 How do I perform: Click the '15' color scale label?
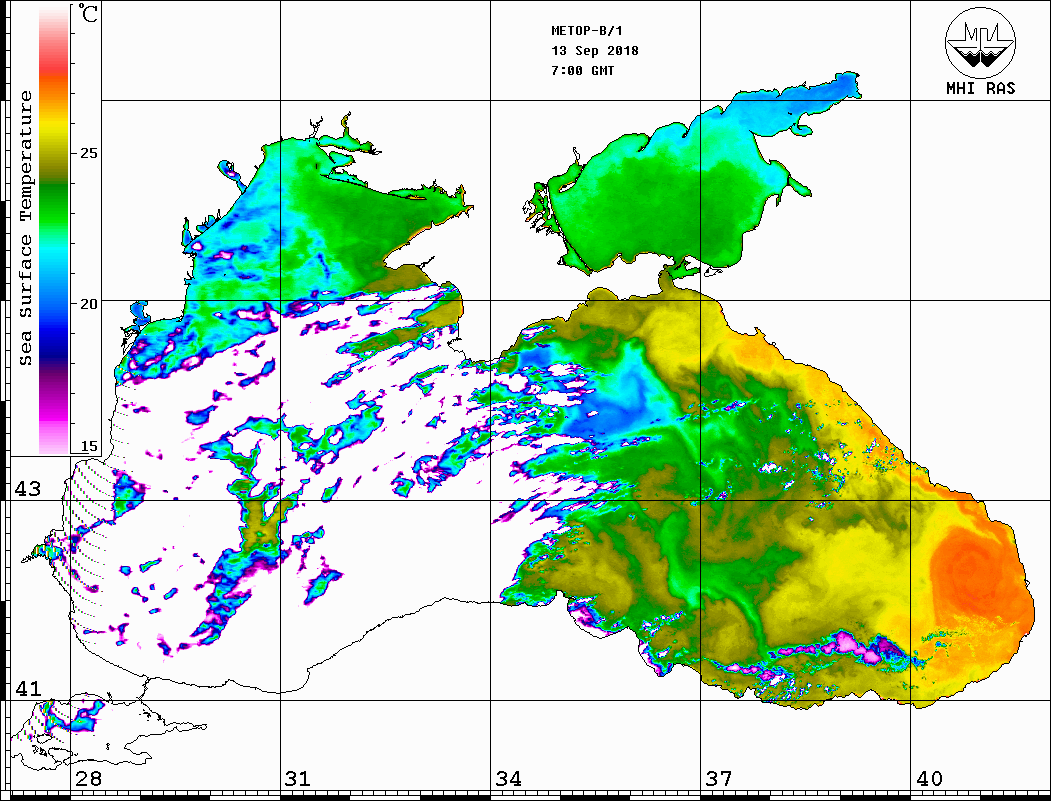[x=88, y=446]
